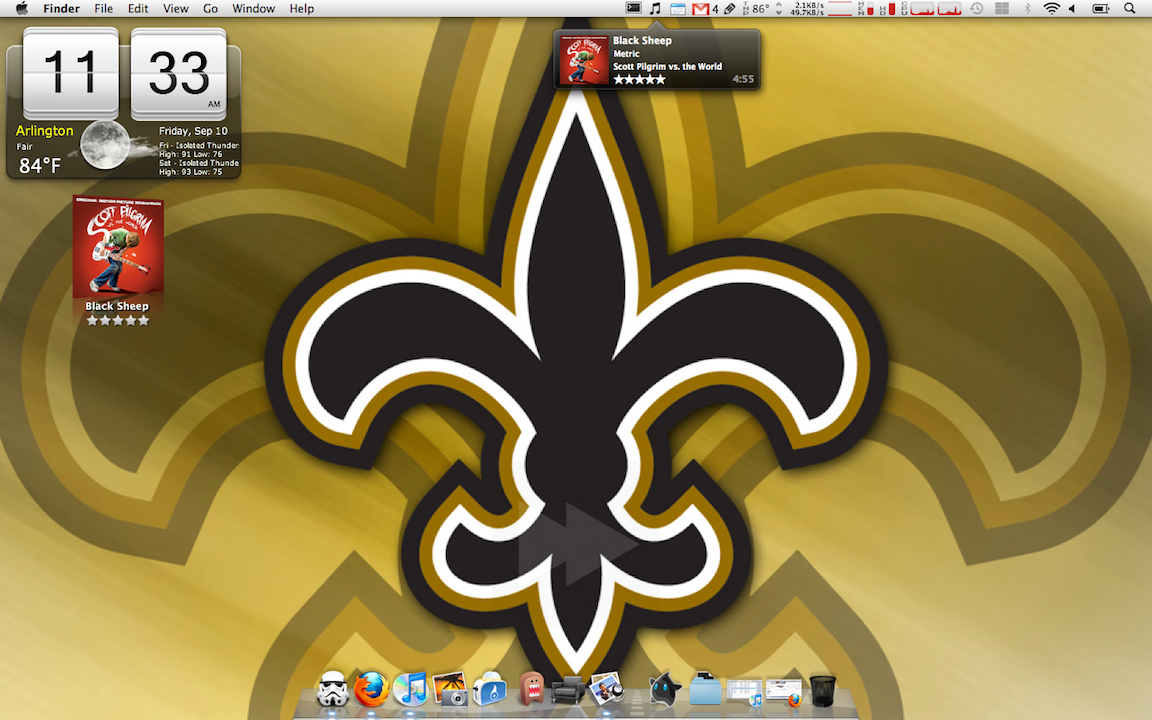Launch Preview from the Dock
Image resolution: width=1152 pixels, height=720 pixels.
(607, 689)
